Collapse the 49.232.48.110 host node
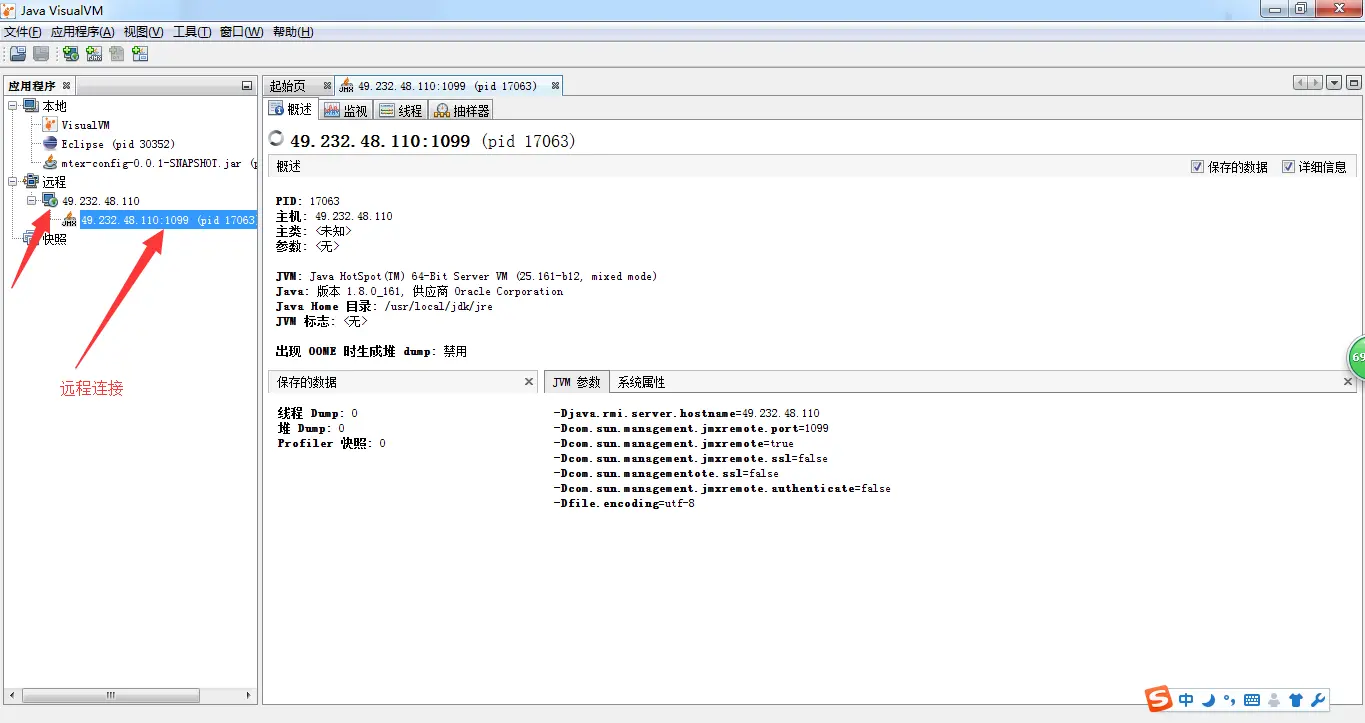This screenshot has width=1365, height=723. point(32,201)
